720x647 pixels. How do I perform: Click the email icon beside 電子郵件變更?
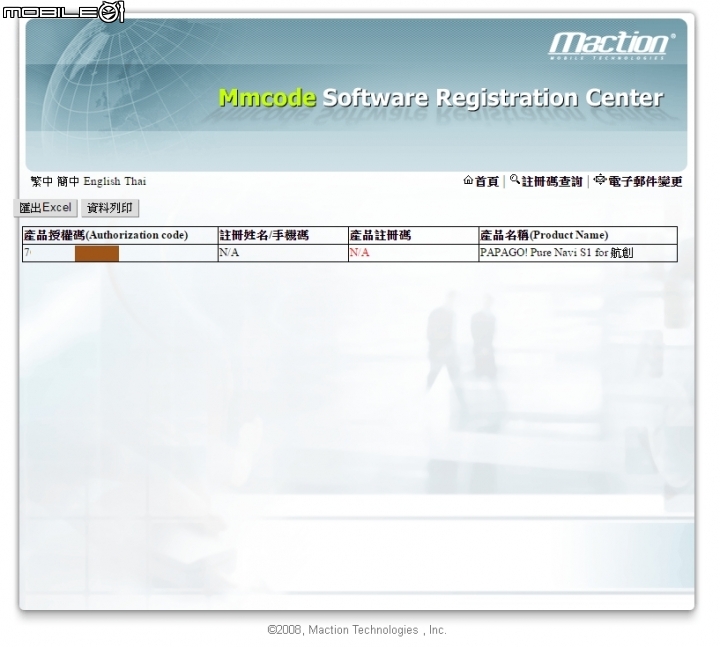600,180
